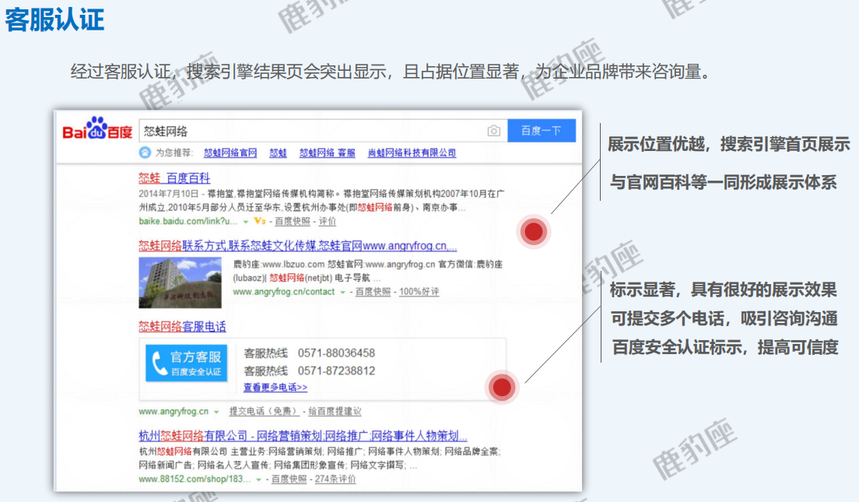
Task: Click 查看更多电话>> link
Action: coord(276,387)
